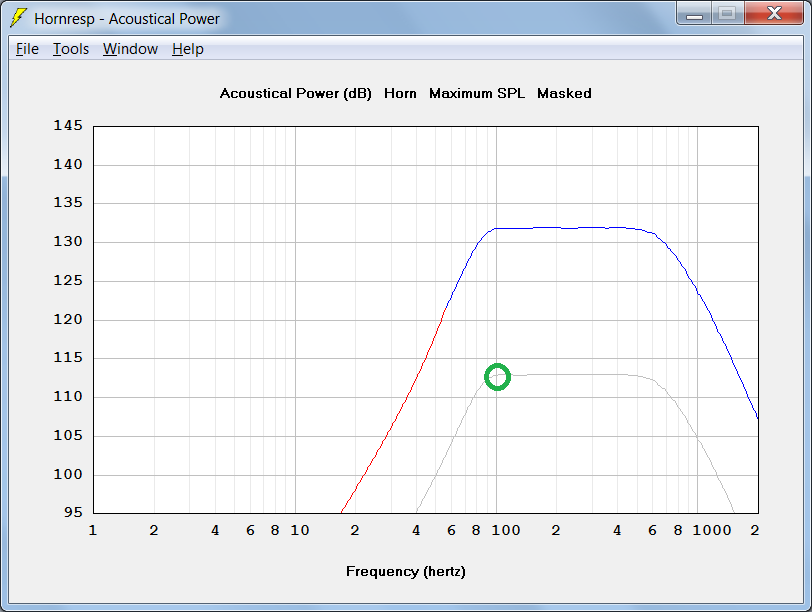Click the 'Frequency (hertz)' axis label
Image resolution: width=812 pixels, height=612 pixels.
[x=406, y=572]
